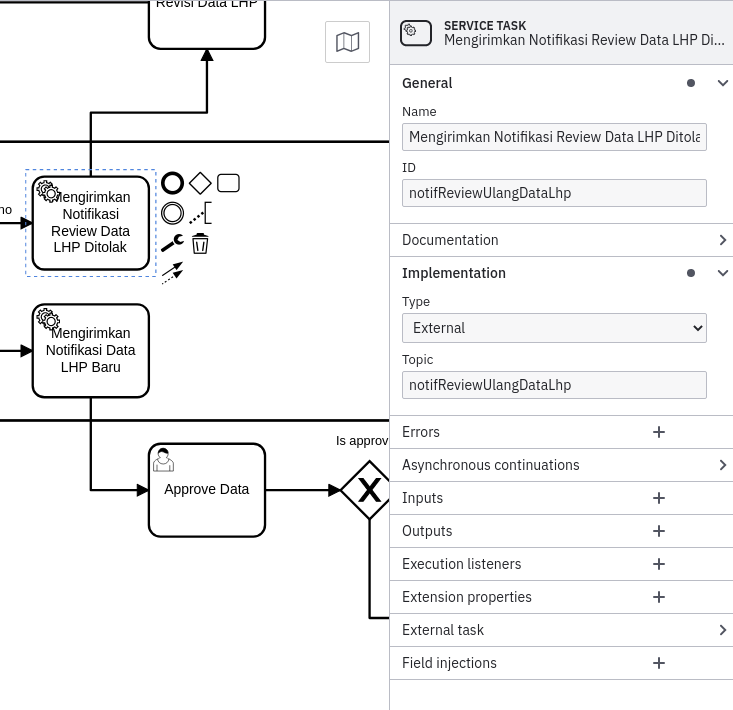Delete the selected task with trash icon
The width and height of the screenshot is (733, 710).
pyautogui.click(x=200, y=243)
